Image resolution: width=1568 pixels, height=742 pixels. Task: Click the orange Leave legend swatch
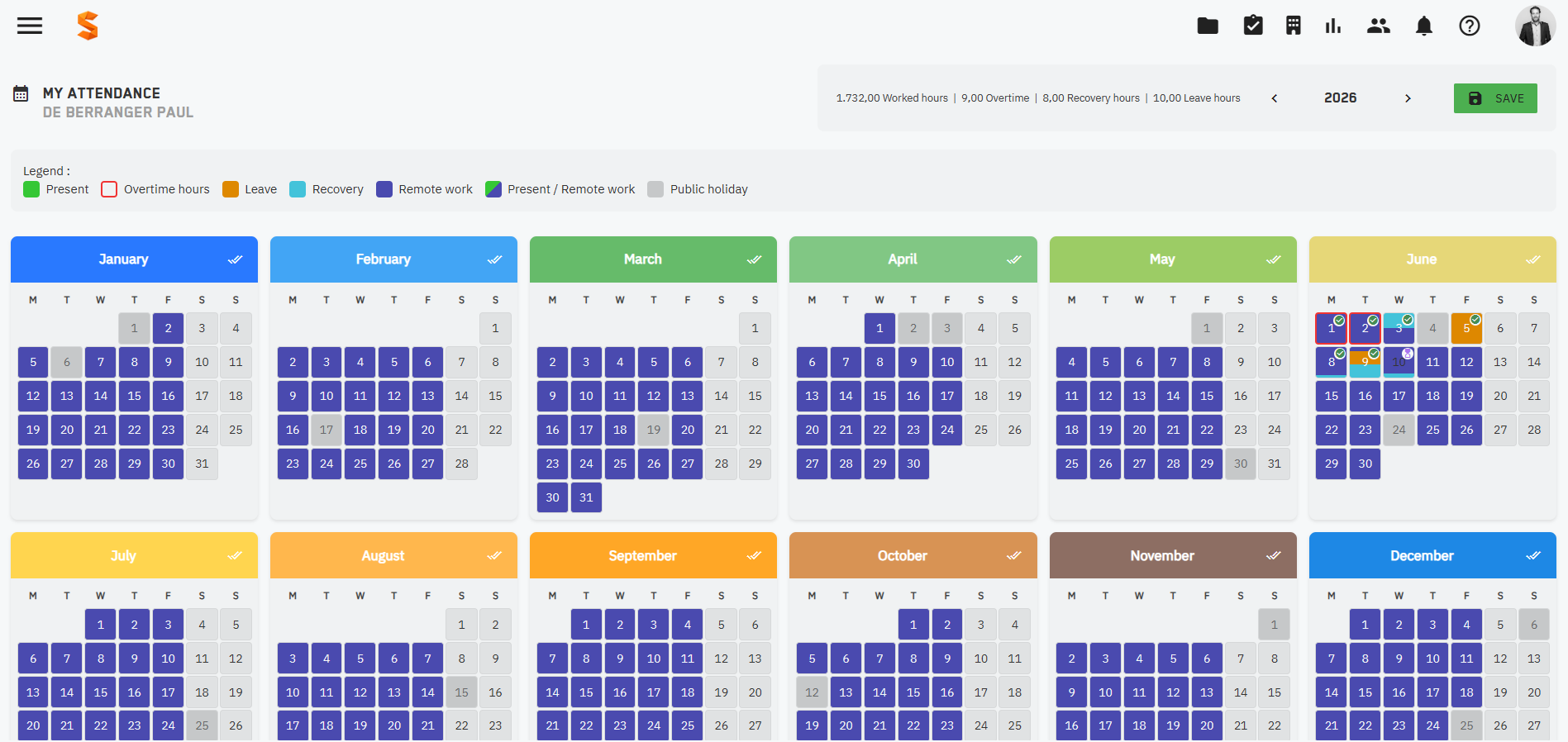(231, 189)
